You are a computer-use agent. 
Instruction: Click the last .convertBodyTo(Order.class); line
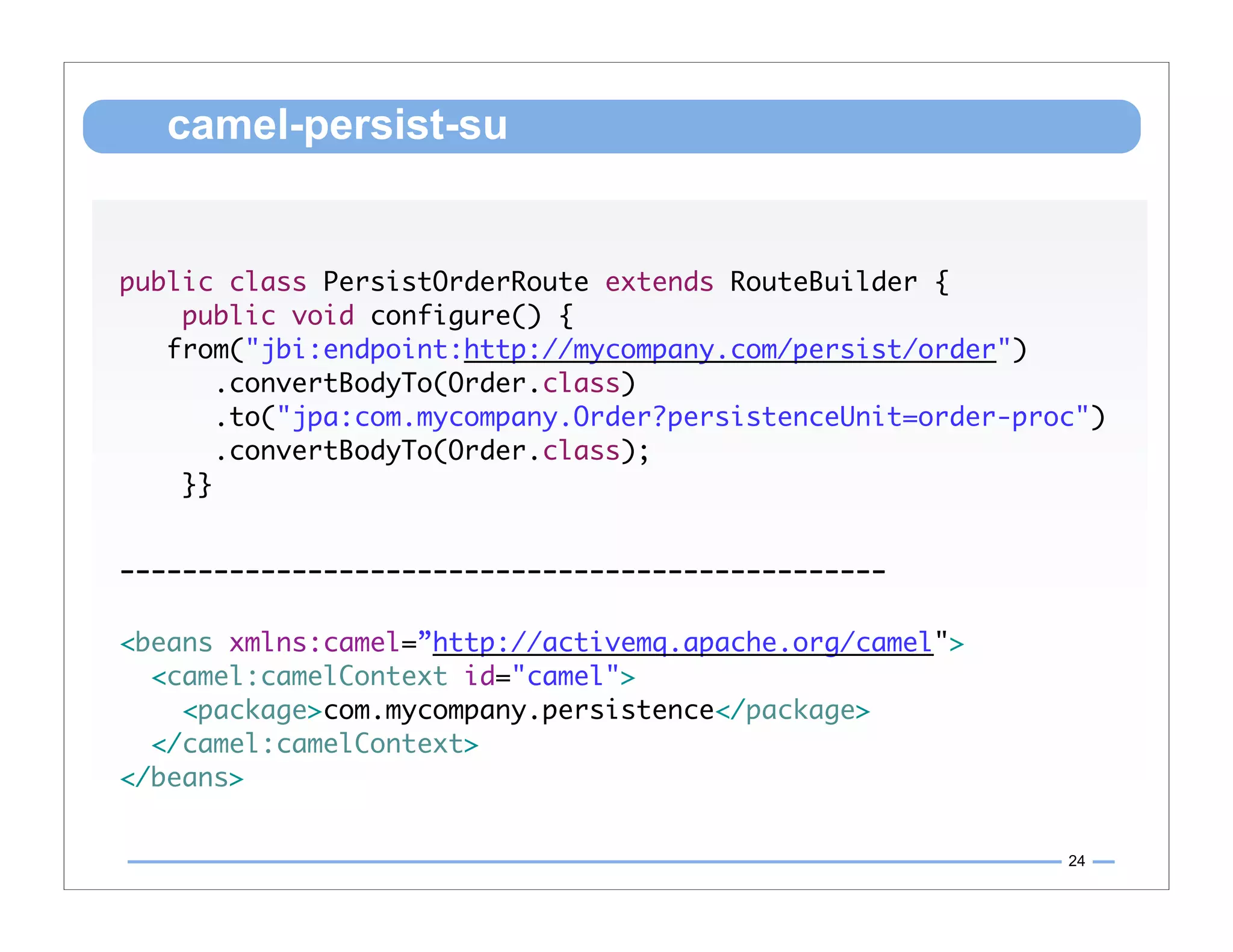pyautogui.click(x=432, y=451)
